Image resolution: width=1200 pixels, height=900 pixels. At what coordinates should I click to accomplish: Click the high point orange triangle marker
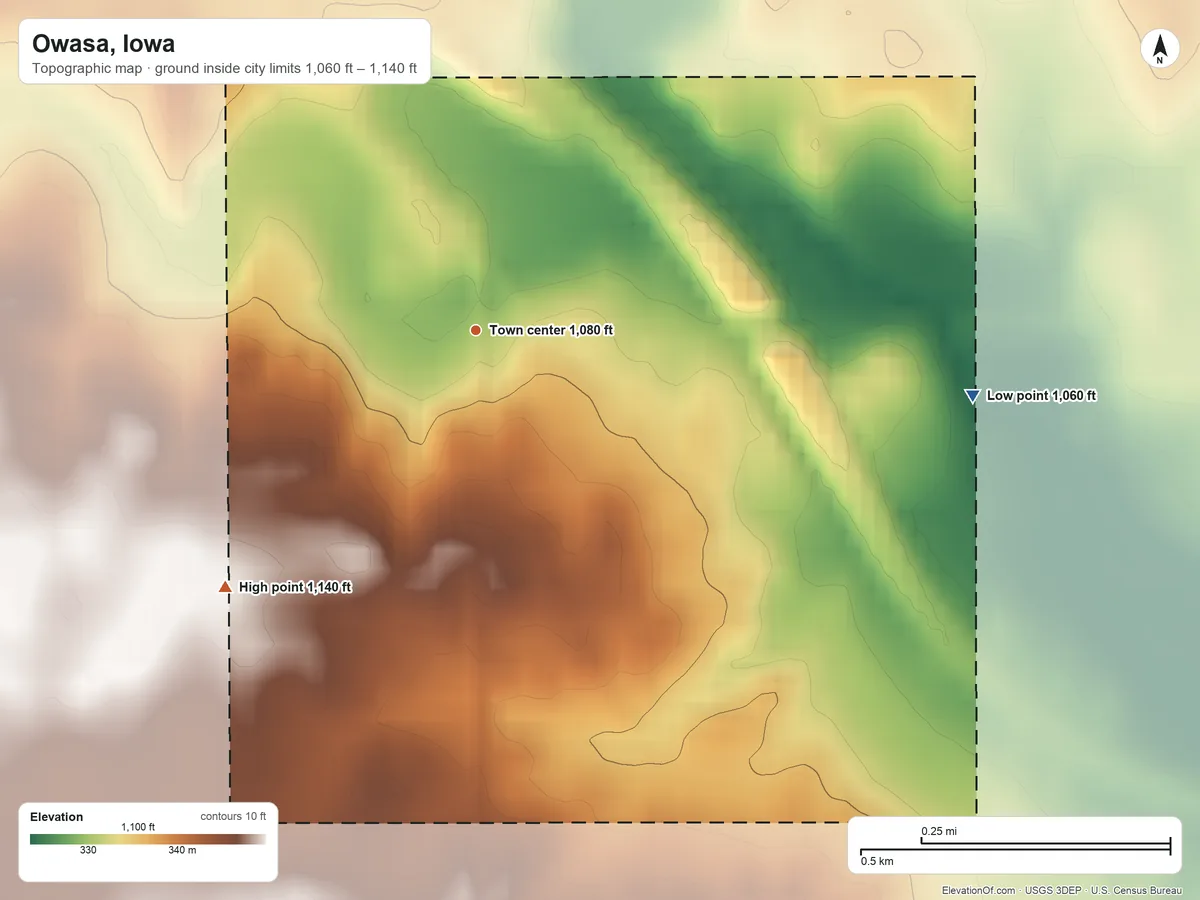(x=225, y=587)
